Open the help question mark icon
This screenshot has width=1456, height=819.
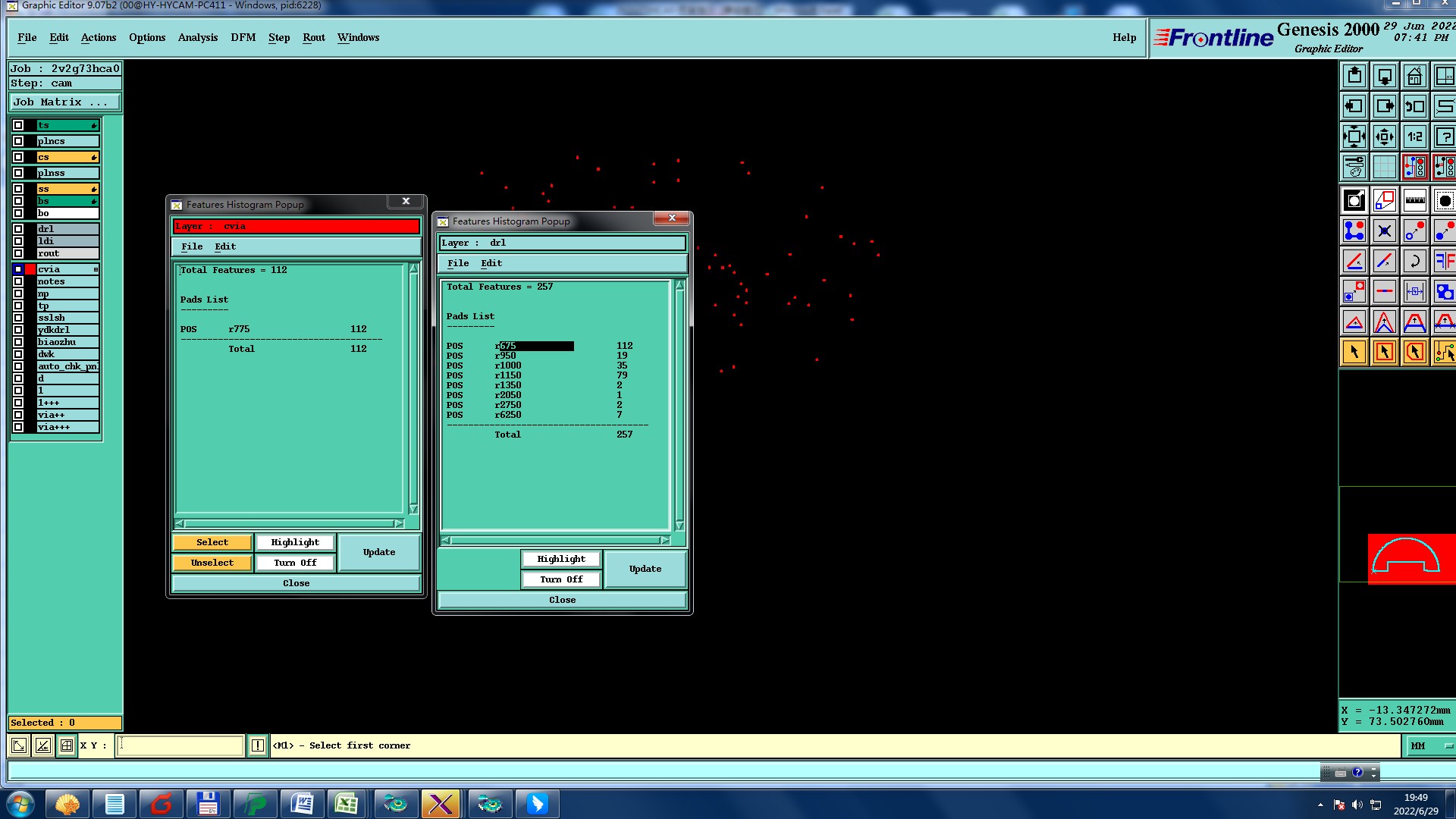click(1444, 136)
